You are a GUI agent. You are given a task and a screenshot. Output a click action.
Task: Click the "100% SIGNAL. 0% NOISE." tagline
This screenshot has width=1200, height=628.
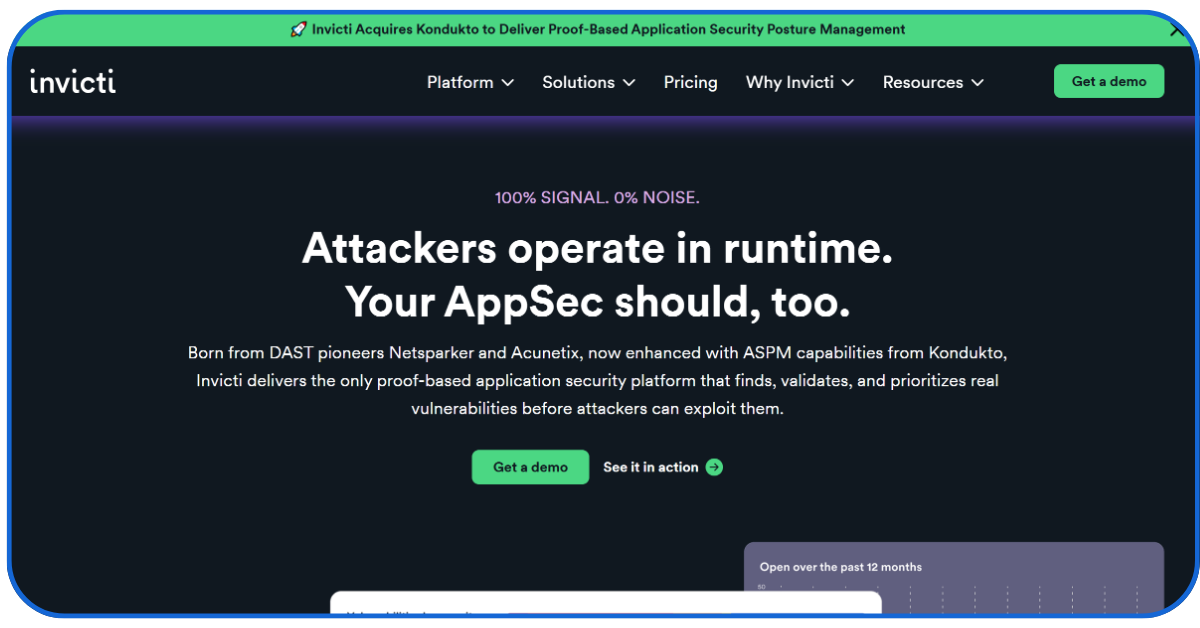(x=597, y=197)
